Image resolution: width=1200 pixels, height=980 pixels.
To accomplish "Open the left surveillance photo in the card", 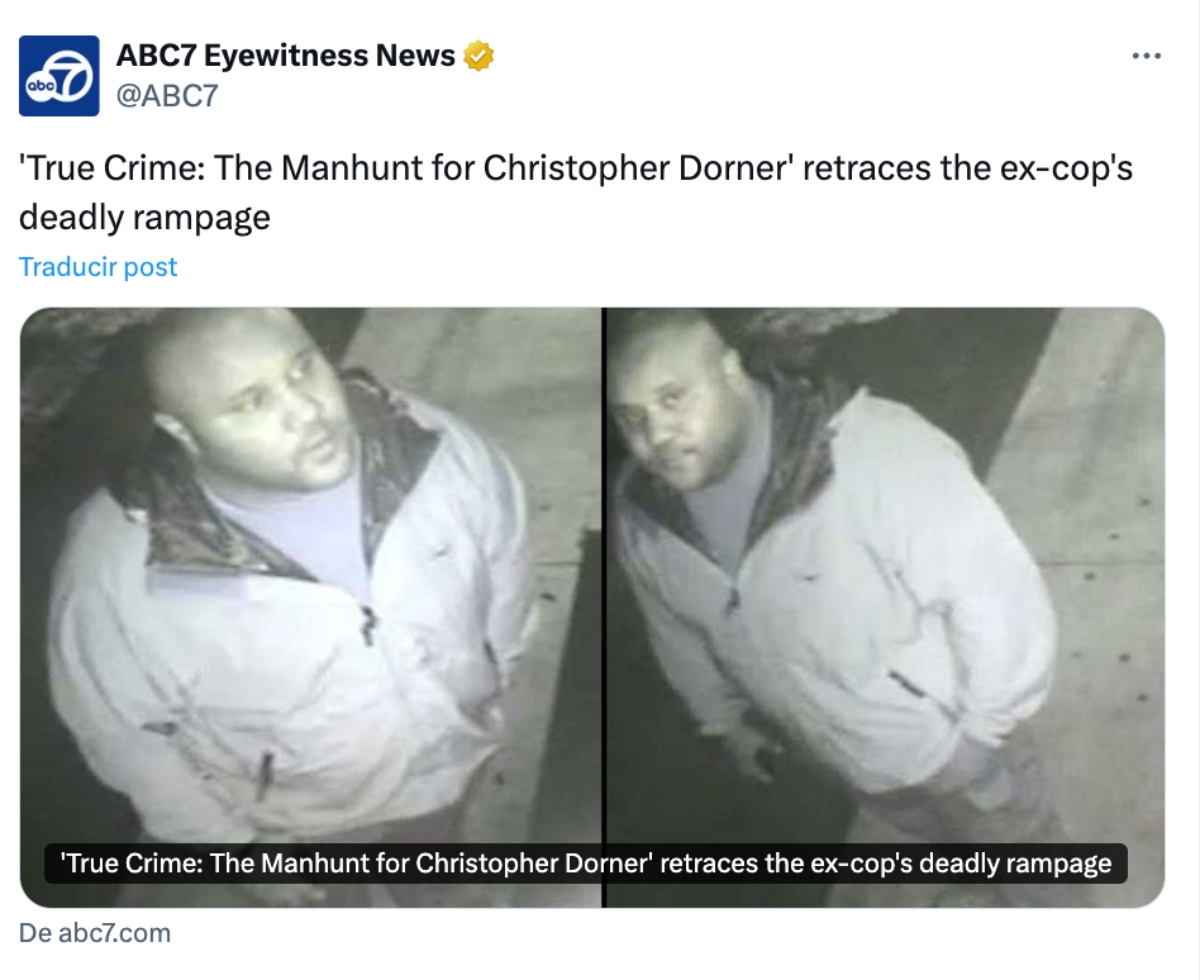I will tap(310, 607).
